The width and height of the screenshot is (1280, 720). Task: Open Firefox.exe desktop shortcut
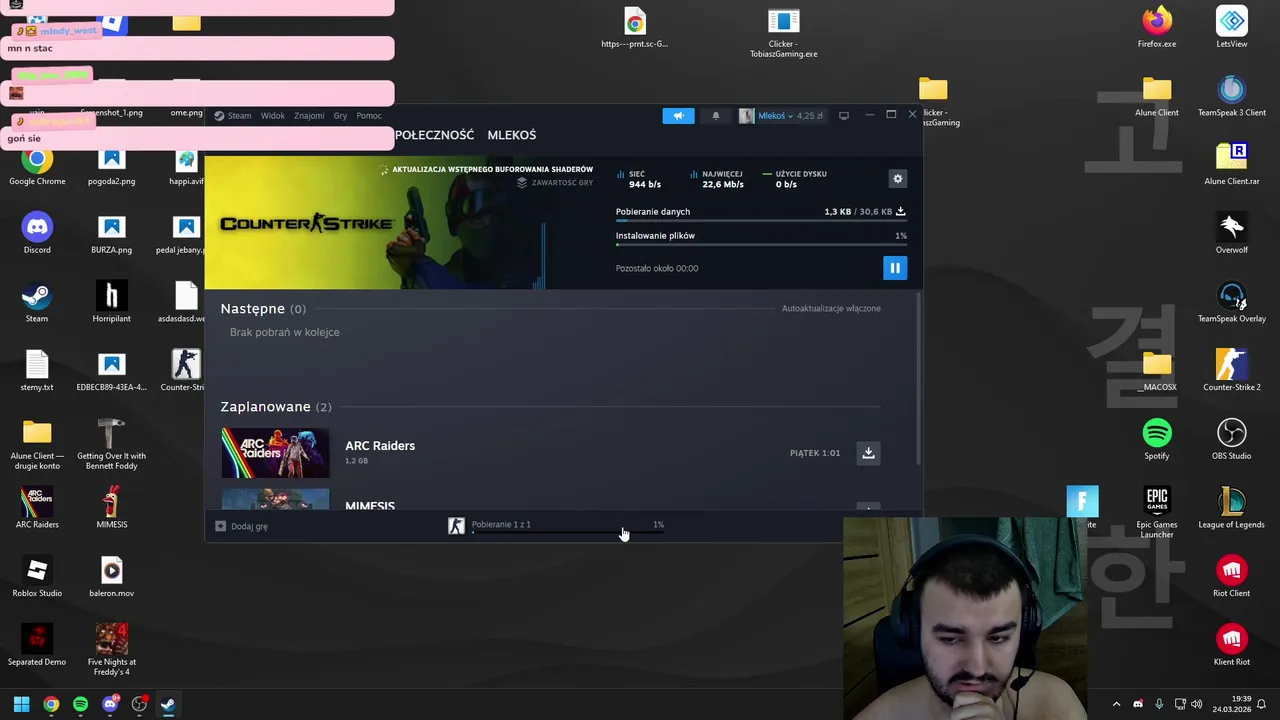pyautogui.click(x=1157, y=28)
